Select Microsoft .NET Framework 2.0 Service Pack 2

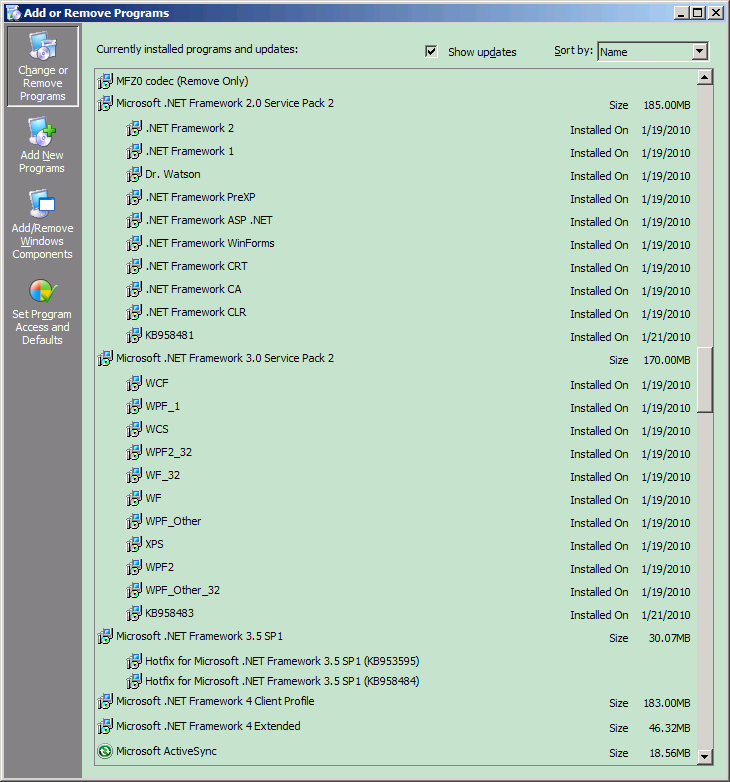pos(395,104)
